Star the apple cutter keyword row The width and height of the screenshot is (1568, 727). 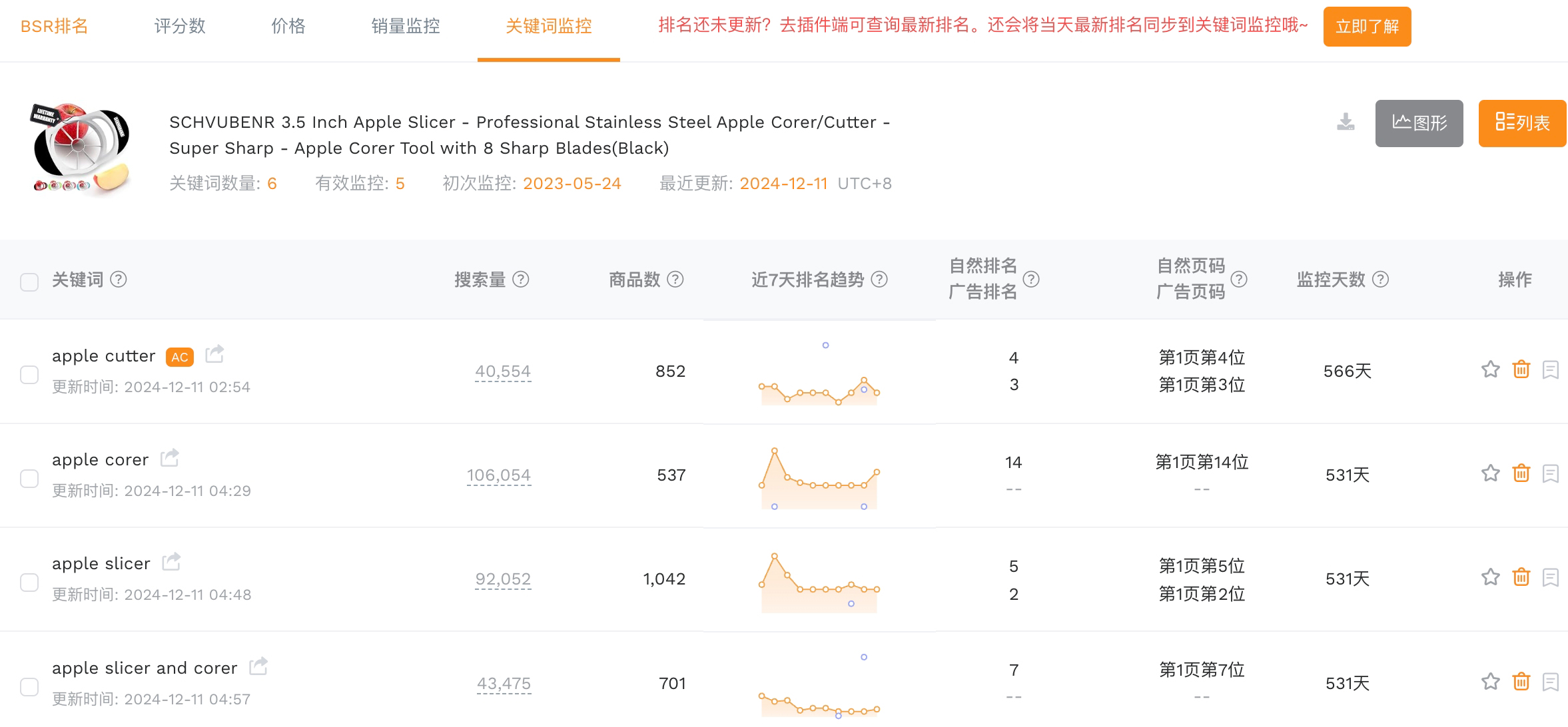[x=1490, y=369]
